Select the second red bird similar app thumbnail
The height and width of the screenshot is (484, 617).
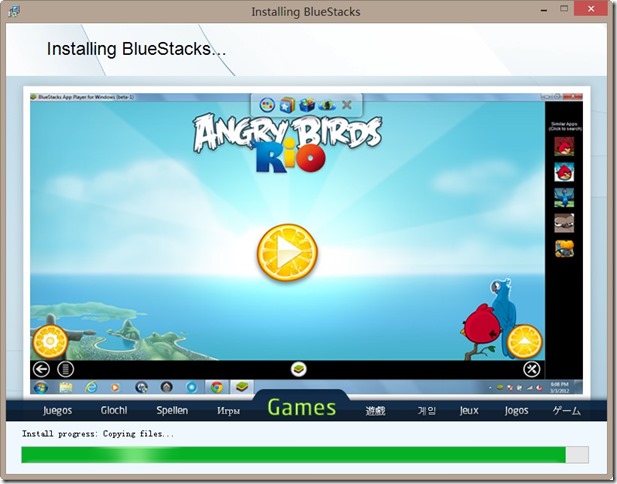pos(564,172)
